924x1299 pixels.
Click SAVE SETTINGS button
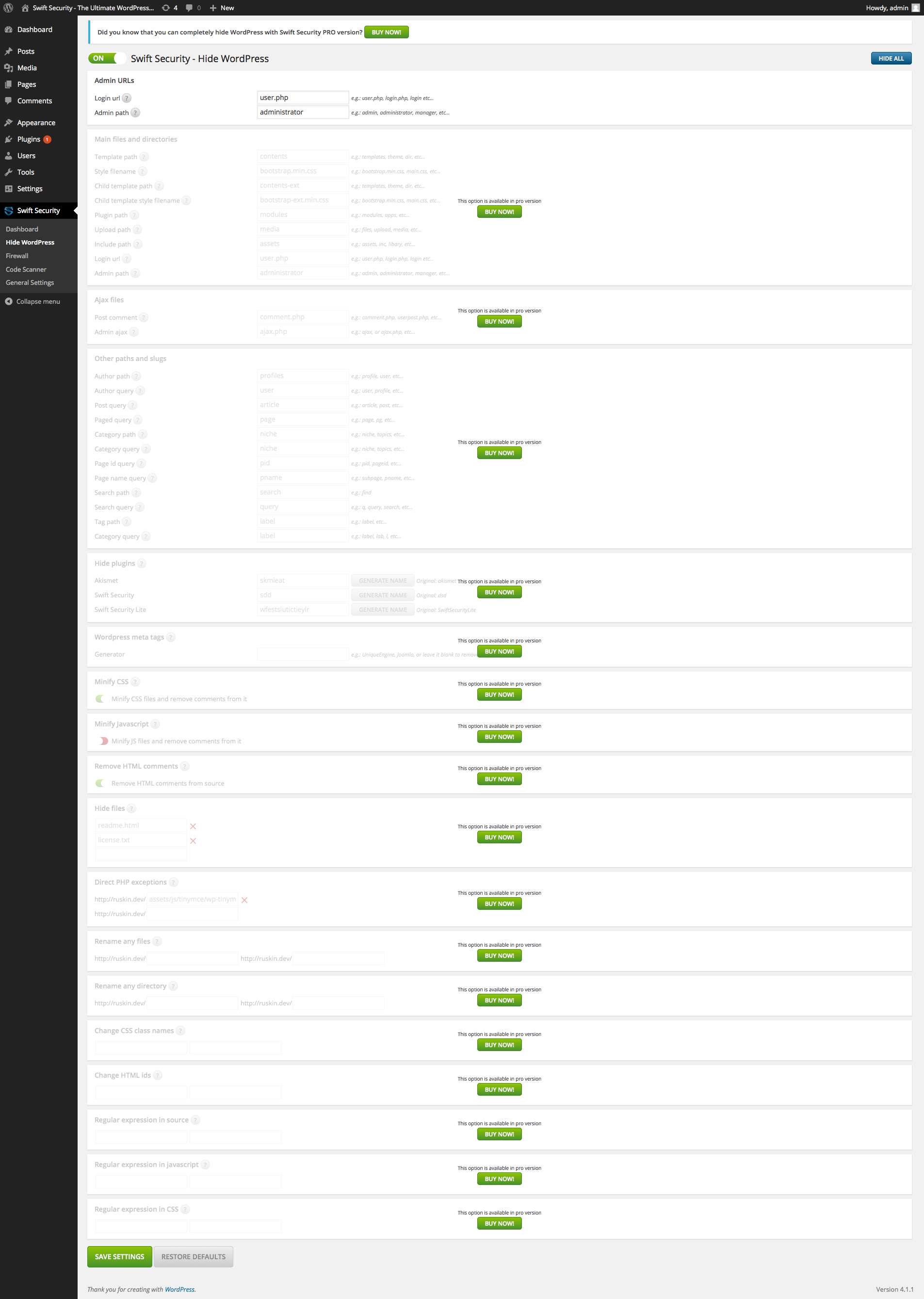pos(119,1257)
